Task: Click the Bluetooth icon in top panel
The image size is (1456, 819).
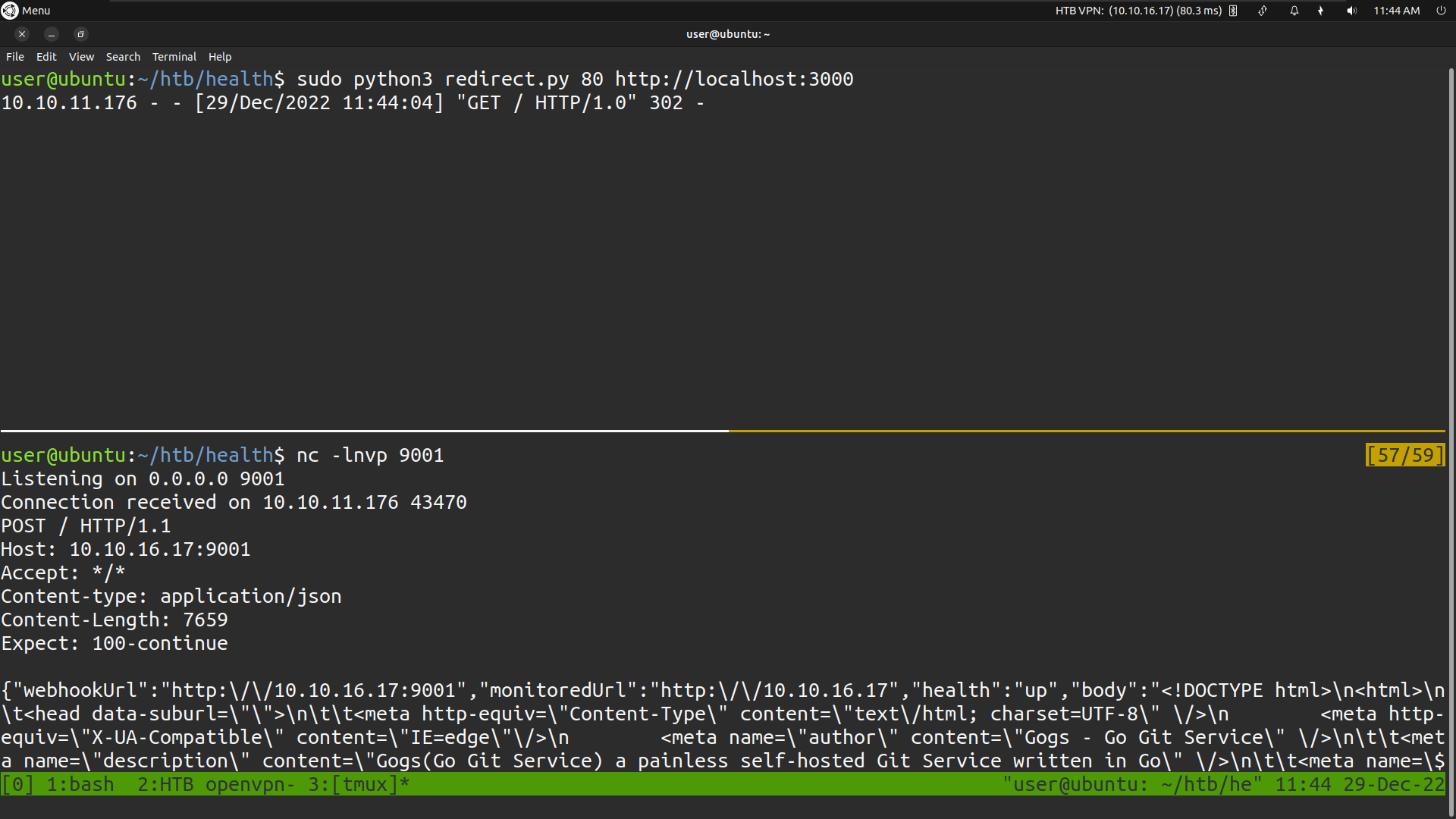Action: (x=1233, y=11)
